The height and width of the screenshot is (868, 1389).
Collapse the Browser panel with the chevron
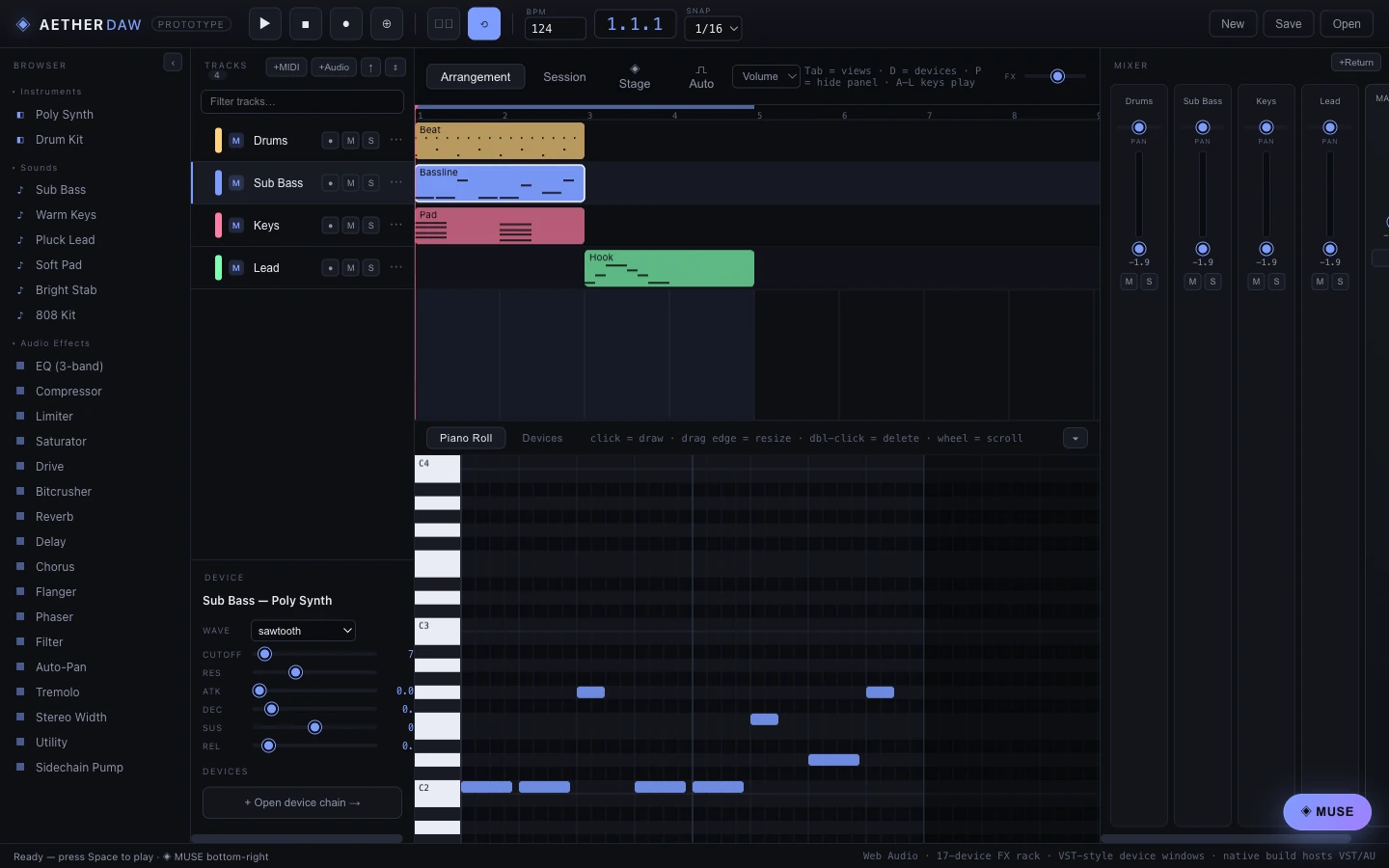(173, 63)
